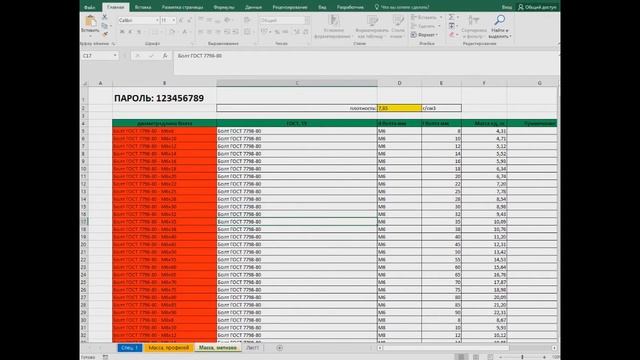Click the Decrease Decimal icon
Viewport: 640px width, 360px height.
tap(305, 31)
